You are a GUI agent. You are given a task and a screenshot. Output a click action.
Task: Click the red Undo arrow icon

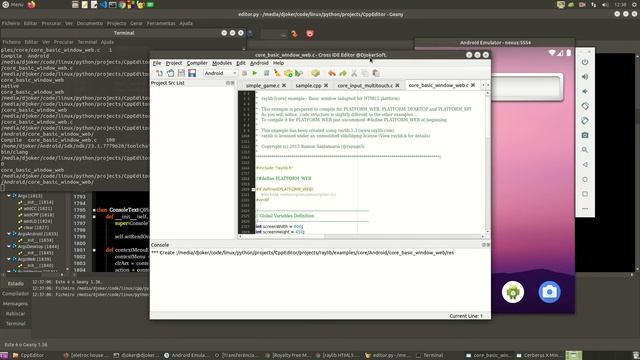pos(331,73)
